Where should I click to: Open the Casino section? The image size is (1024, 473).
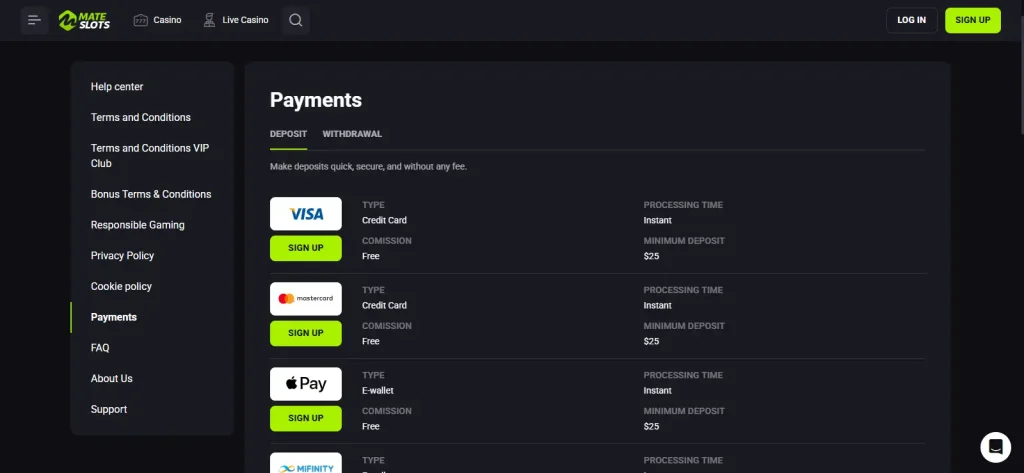[157, 20]
